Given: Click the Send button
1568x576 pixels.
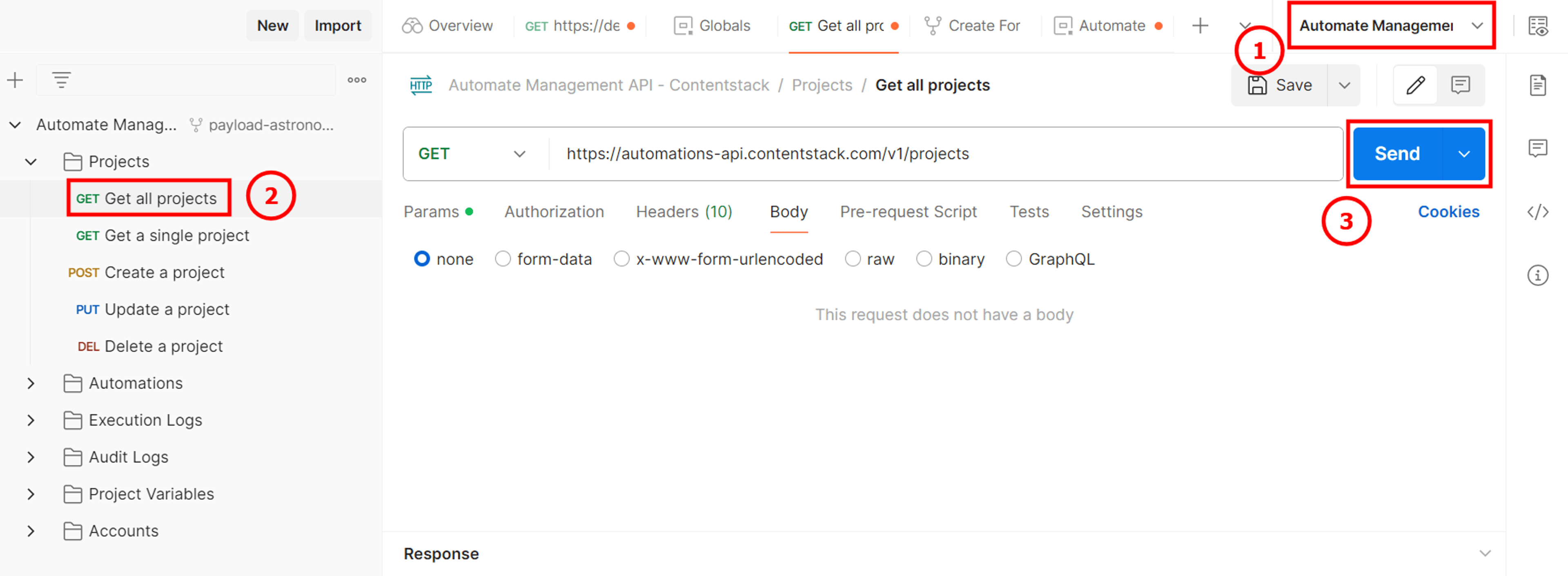Looking at the screenshot, I should point(1397,154).
